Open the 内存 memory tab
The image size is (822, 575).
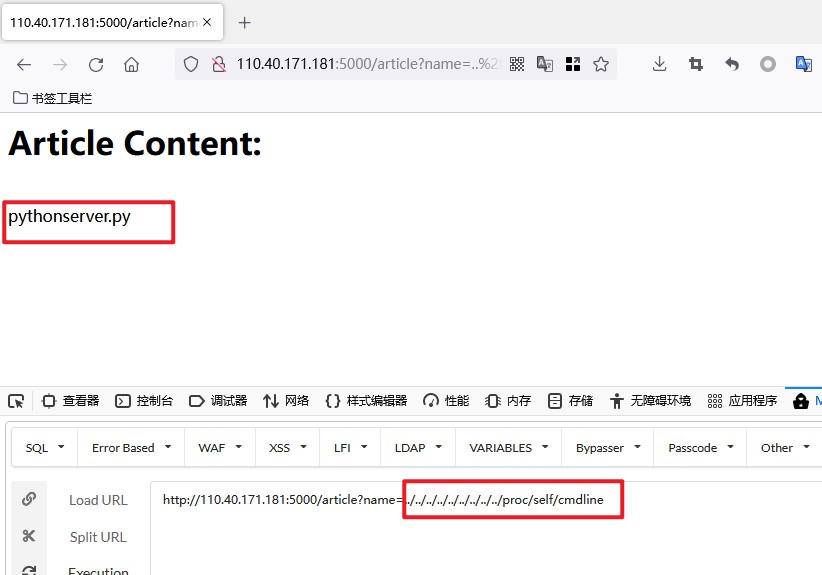pos(508,401)
